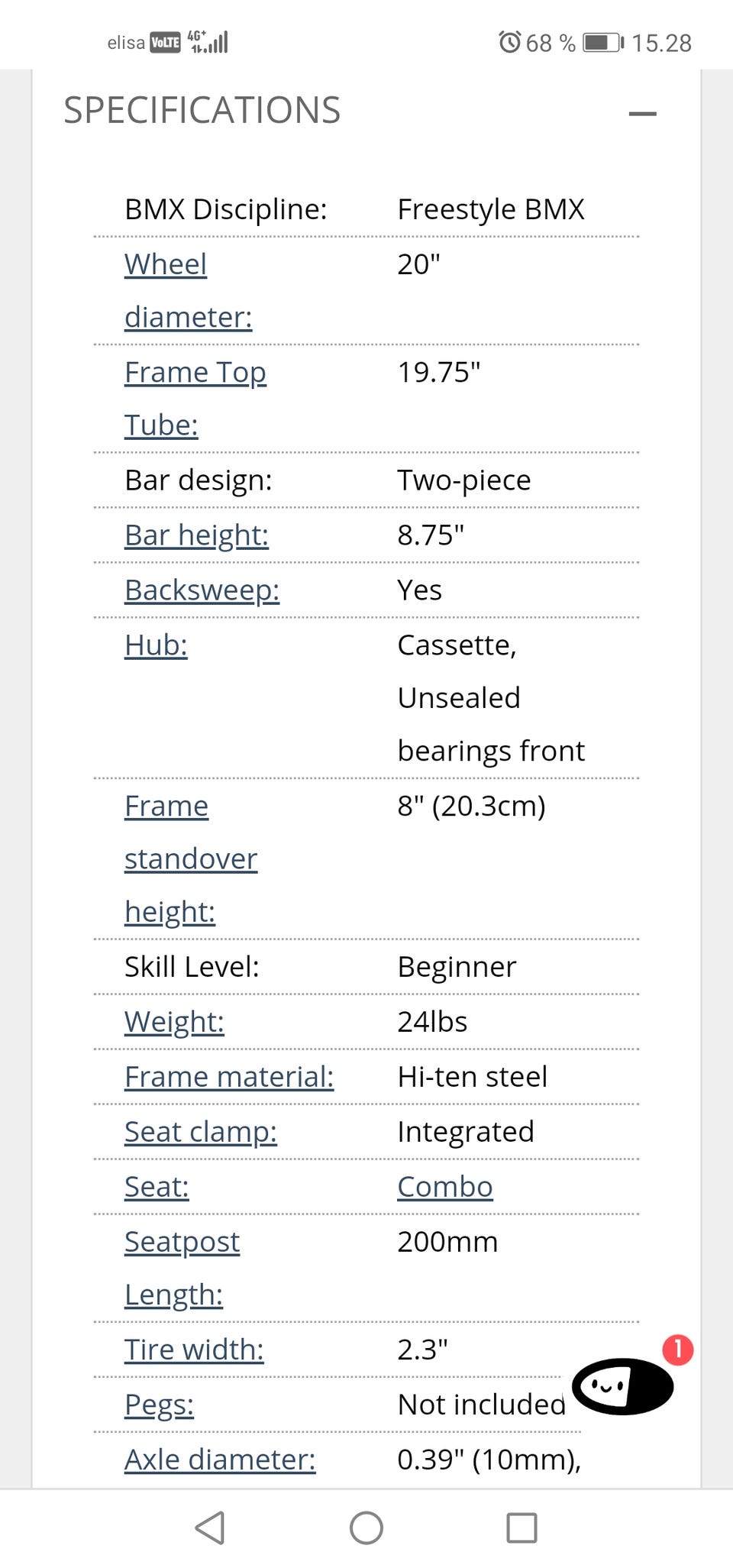The image size is (733, 1568).
Task: Follow the Pegs specification link
Action: (159, 1405)
